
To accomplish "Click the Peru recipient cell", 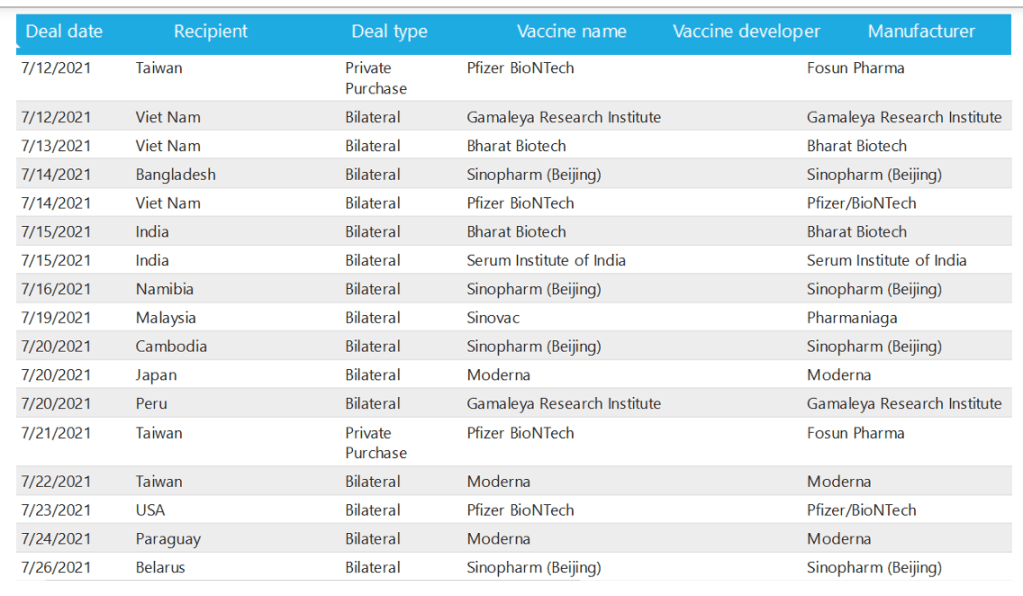I will click(151, 404).
